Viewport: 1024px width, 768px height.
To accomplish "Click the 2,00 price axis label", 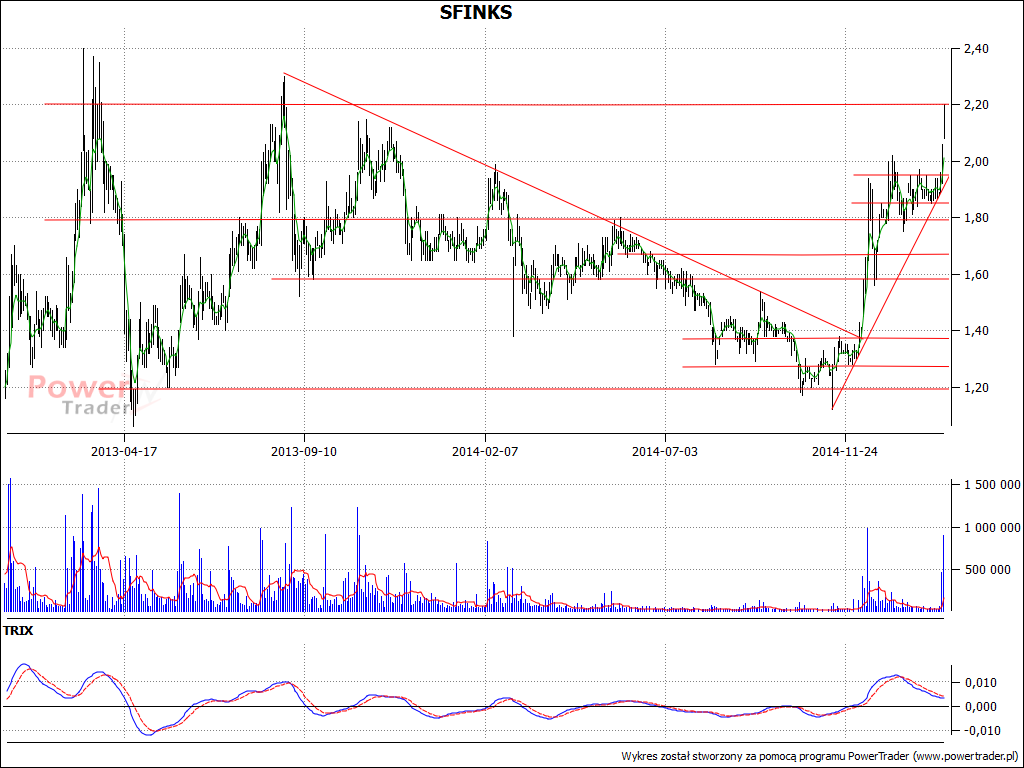I will click(x=977, y=162).
